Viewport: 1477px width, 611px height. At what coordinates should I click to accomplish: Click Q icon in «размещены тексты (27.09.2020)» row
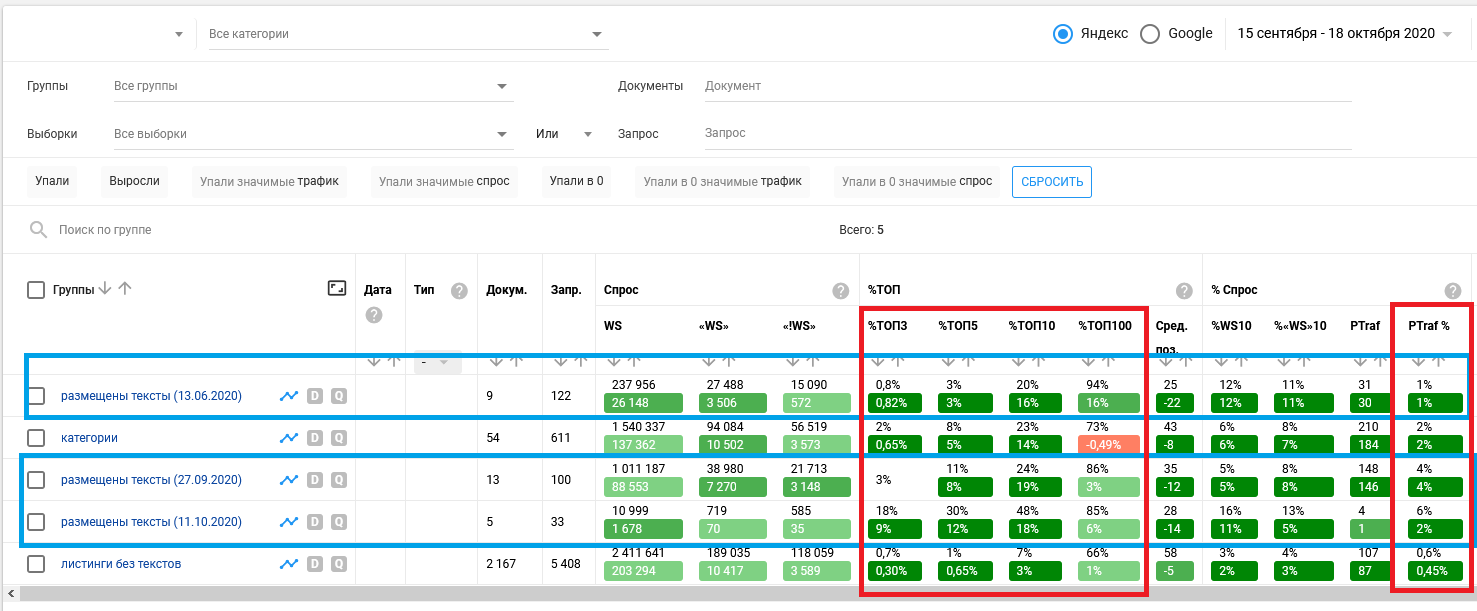(x=339, y=480)
